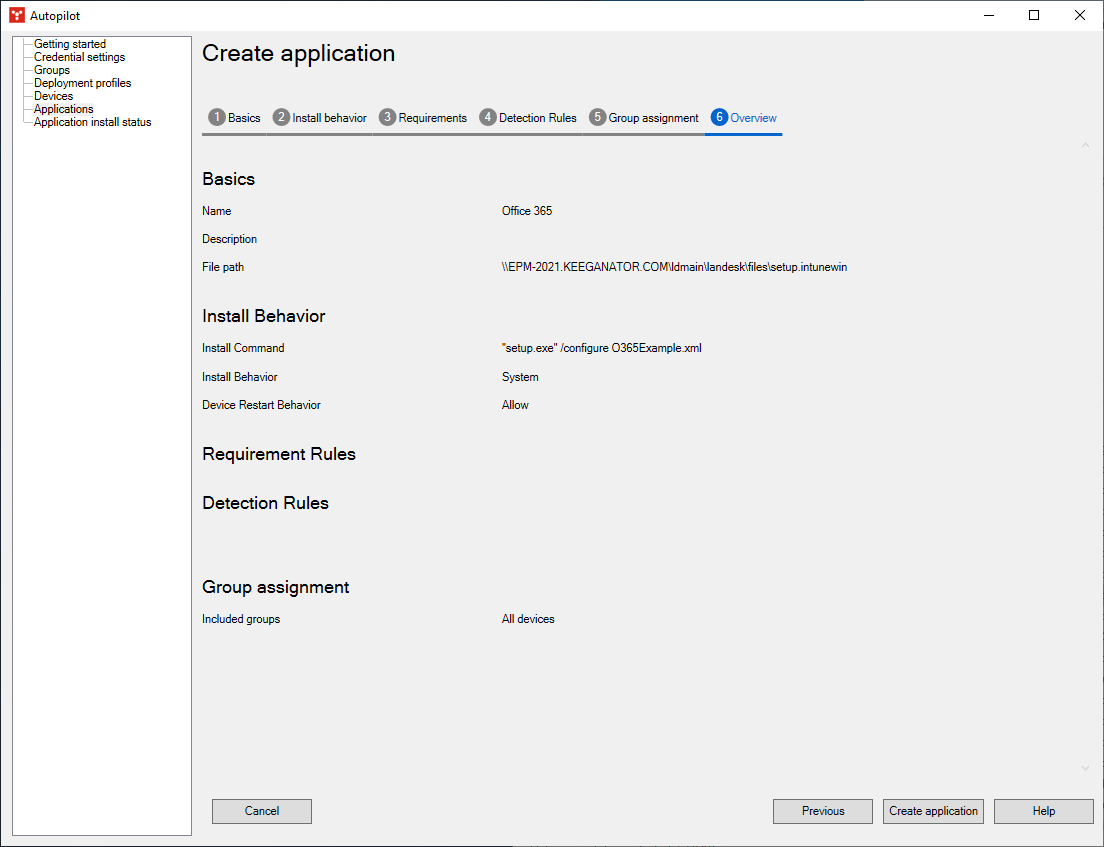Open Deployment profiles from the sidebar

[82, 82]
